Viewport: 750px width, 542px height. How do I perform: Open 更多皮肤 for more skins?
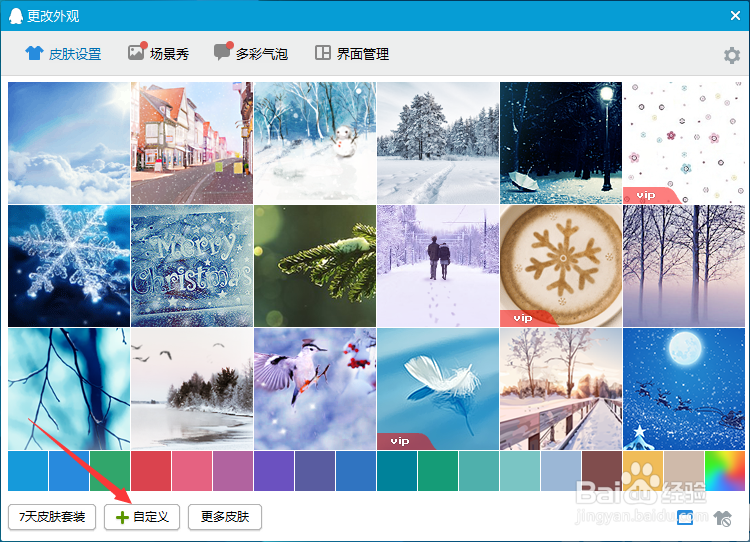225,517
